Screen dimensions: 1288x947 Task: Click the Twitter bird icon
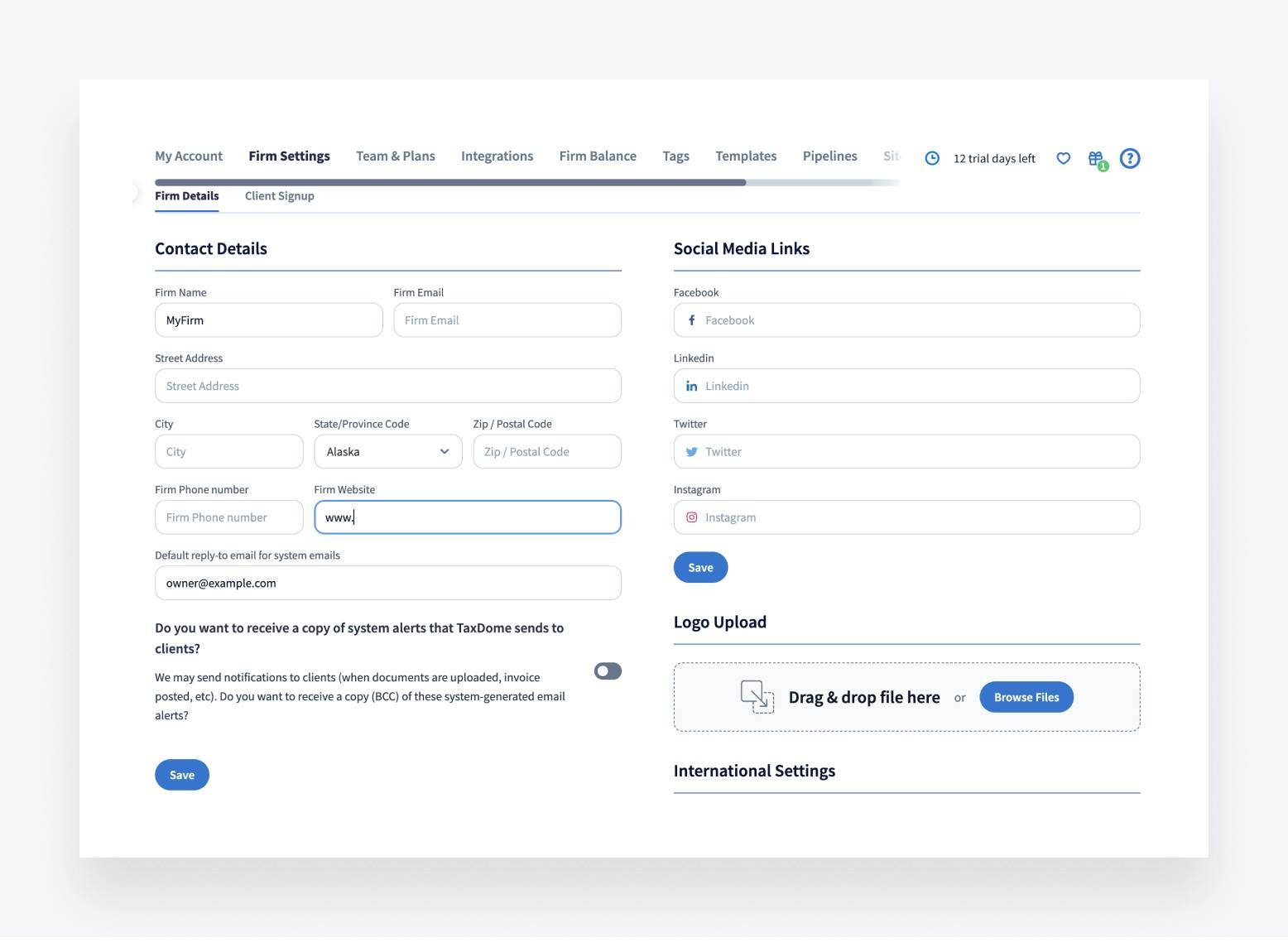click(x=692, y=452)
